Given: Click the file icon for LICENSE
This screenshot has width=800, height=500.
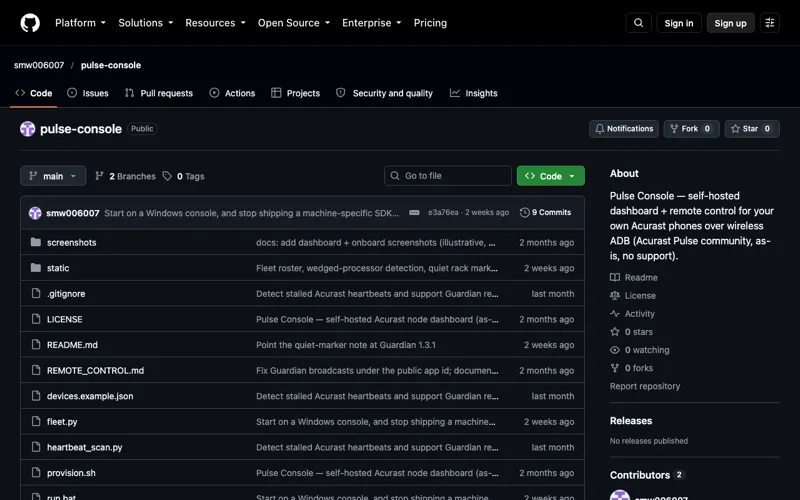Looking at the screenshot, I should 36,319.
